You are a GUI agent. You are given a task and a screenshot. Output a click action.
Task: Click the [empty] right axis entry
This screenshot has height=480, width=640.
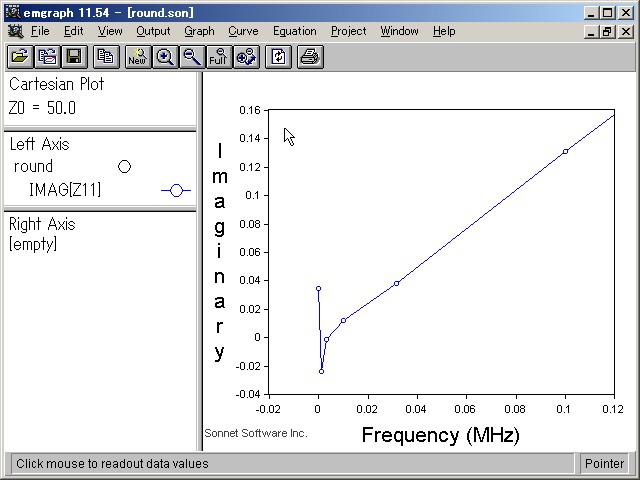[33, 244]
